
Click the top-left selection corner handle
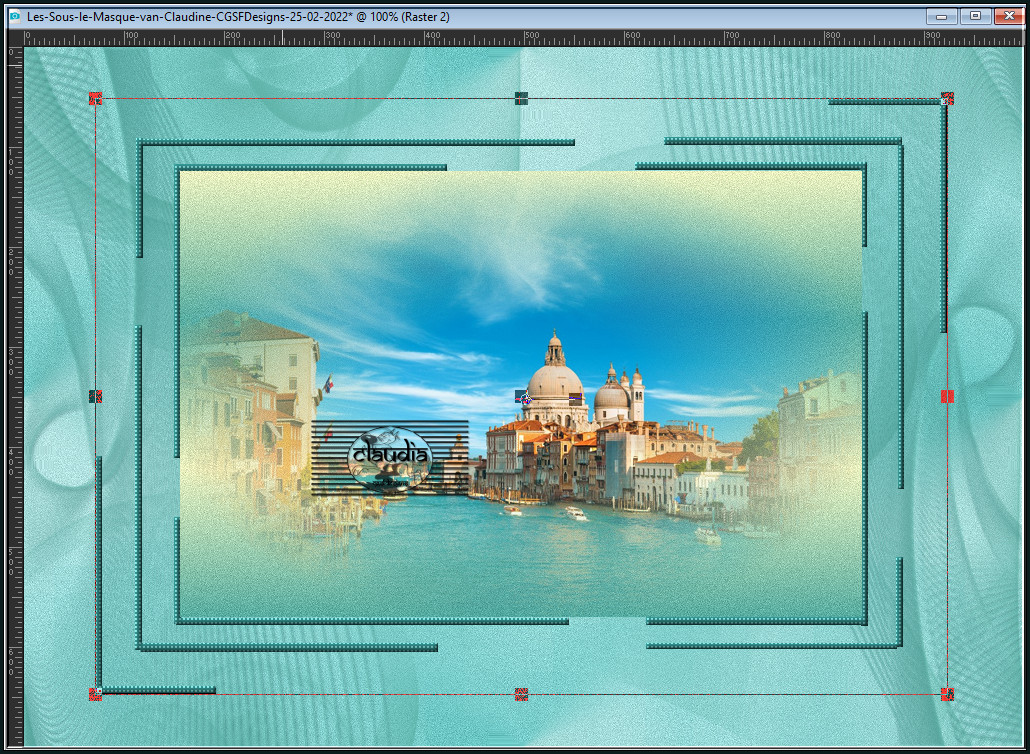[x=95, y=99]
